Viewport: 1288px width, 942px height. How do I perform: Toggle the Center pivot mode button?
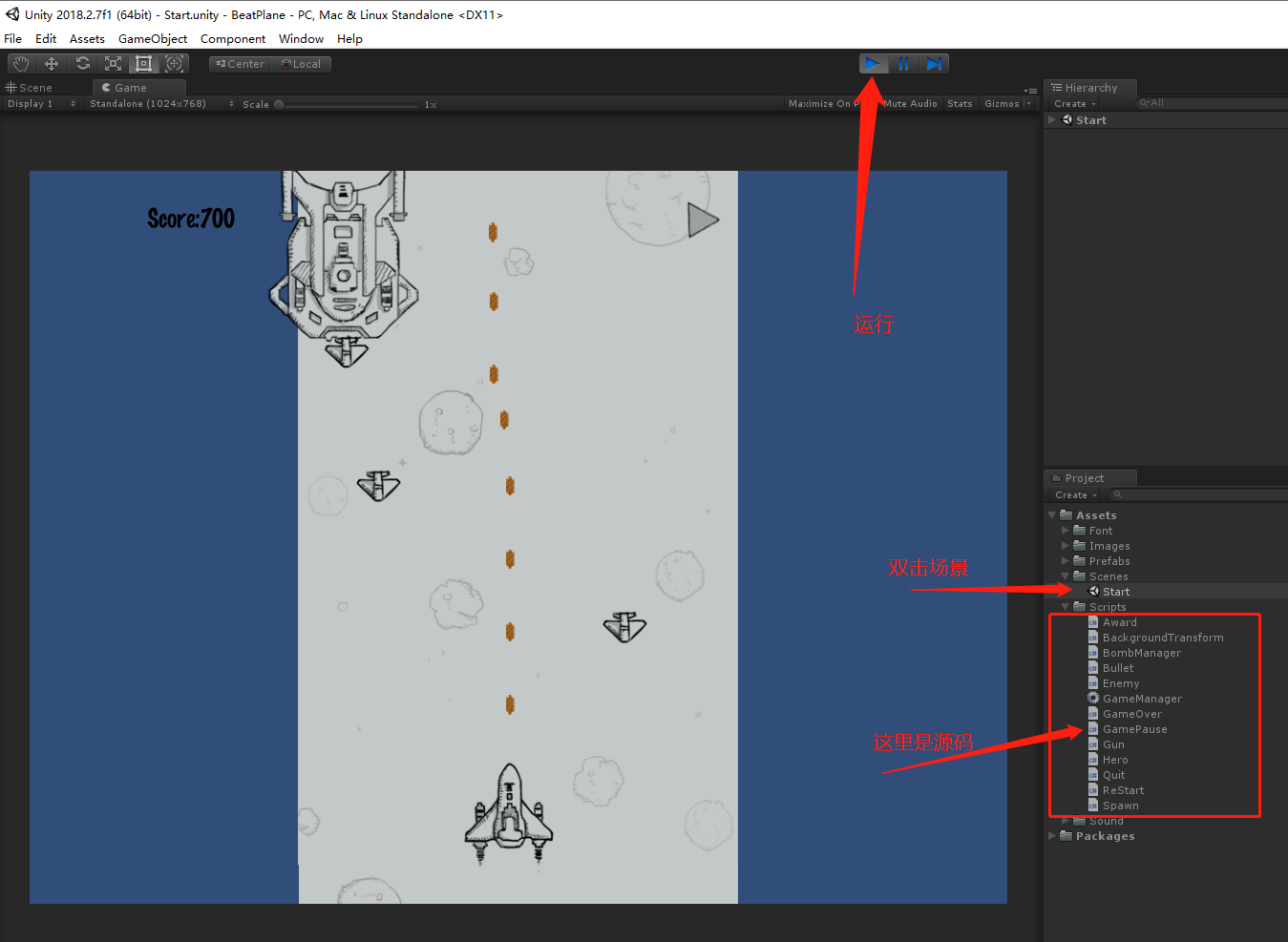tap(240, 64)
